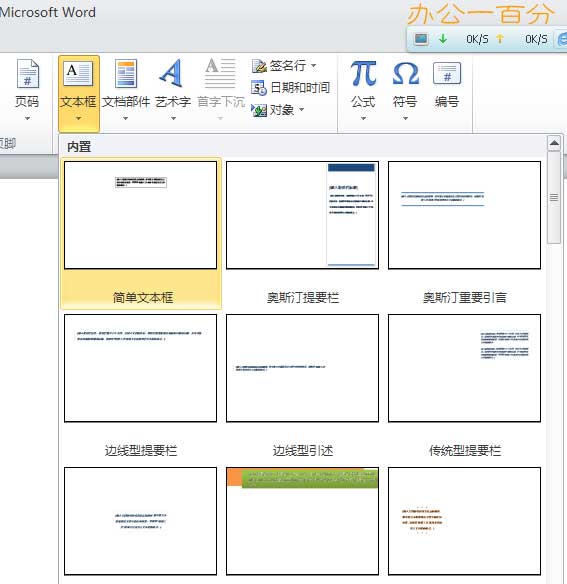This screenshot has width=567, height=584.
Task: Expand the 对象 dropdown arrow
Action: pos(302,110)
